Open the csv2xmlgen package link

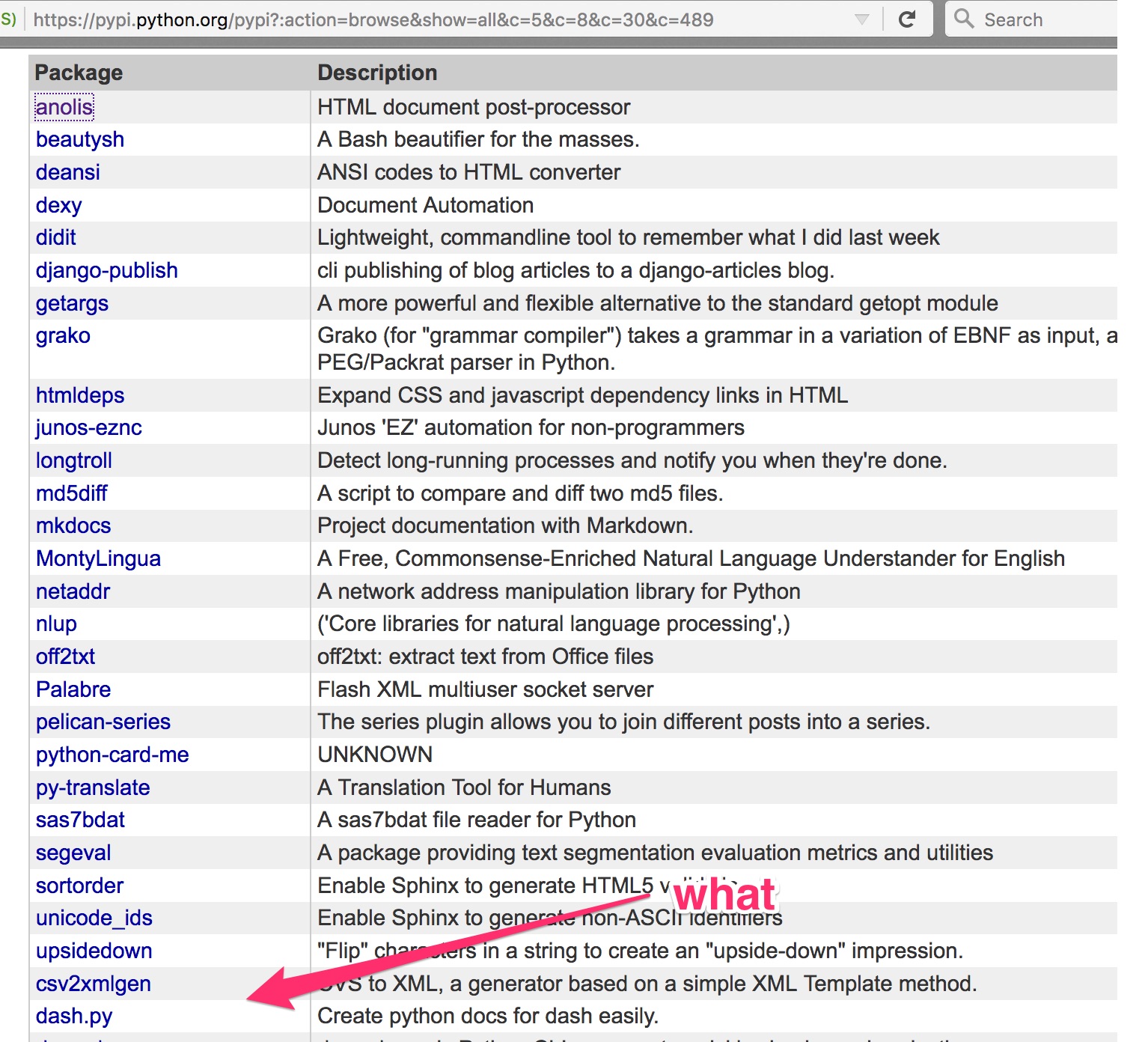94,984
